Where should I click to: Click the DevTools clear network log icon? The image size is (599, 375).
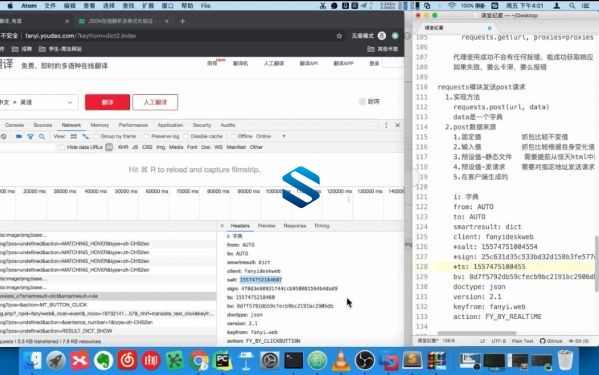tap(3, 136)
